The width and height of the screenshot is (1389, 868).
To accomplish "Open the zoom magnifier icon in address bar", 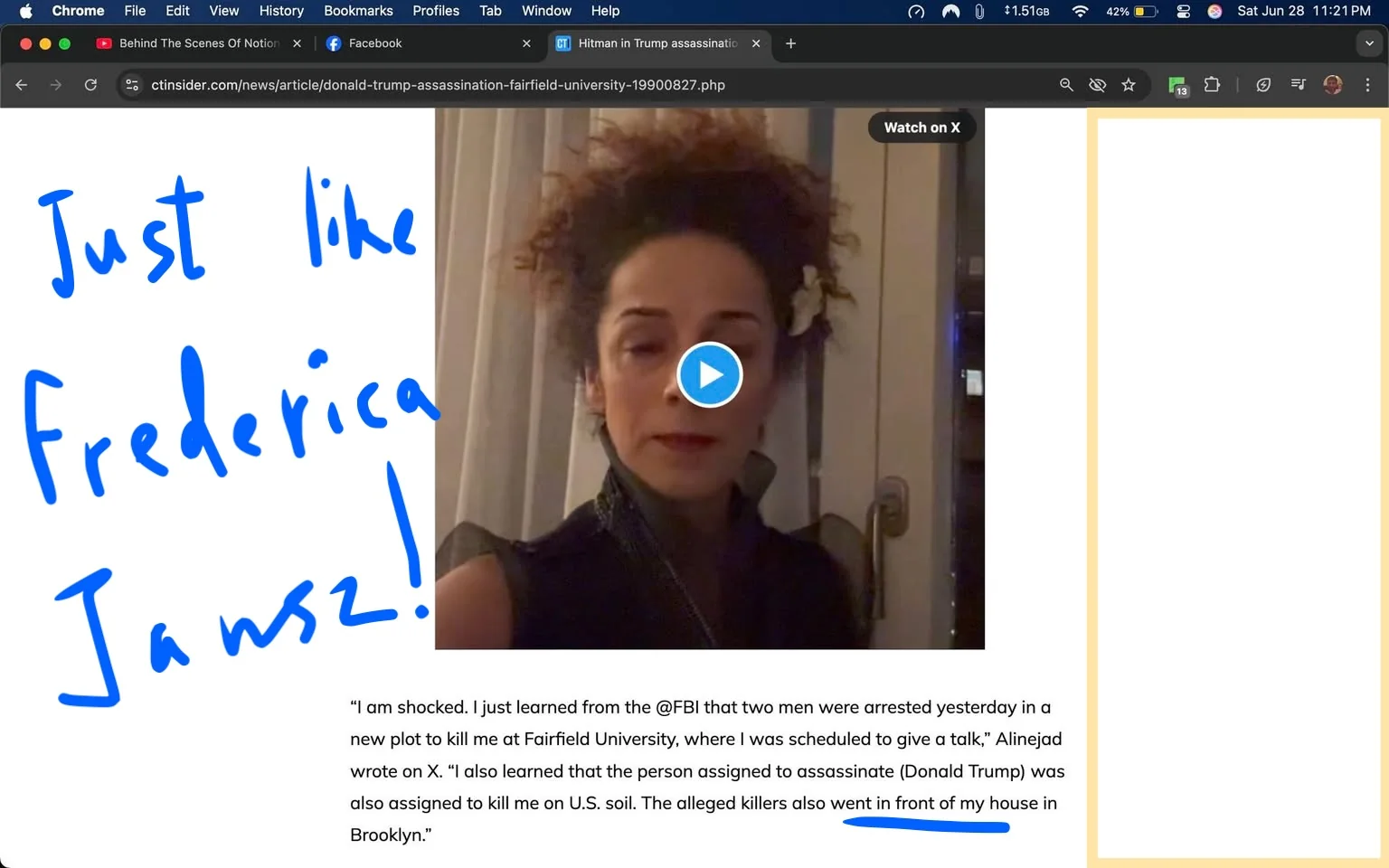I will [x=1066, y=85].
